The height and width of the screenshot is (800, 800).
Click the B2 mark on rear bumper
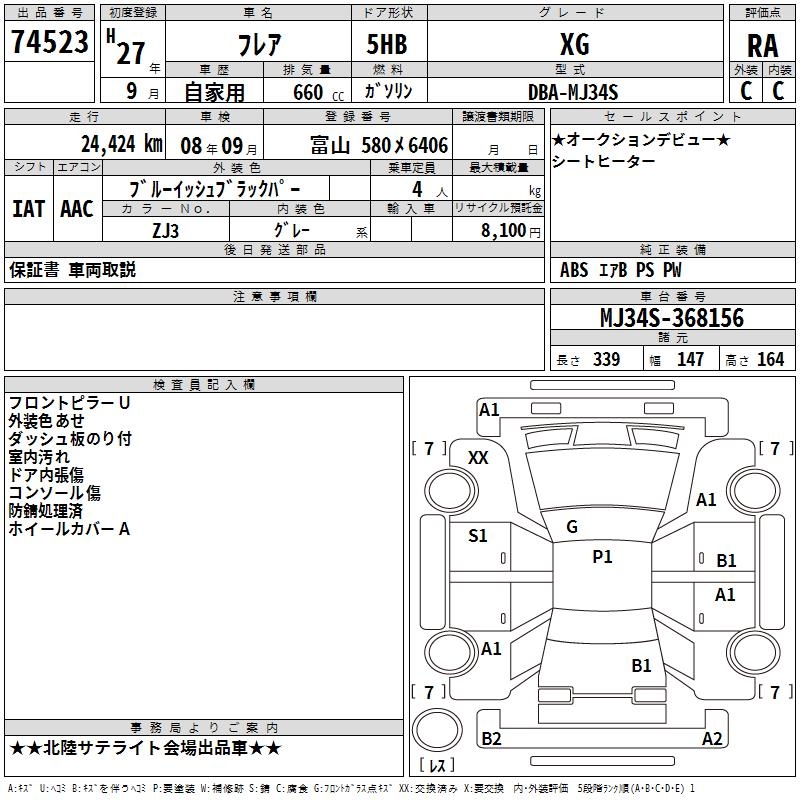491,738
